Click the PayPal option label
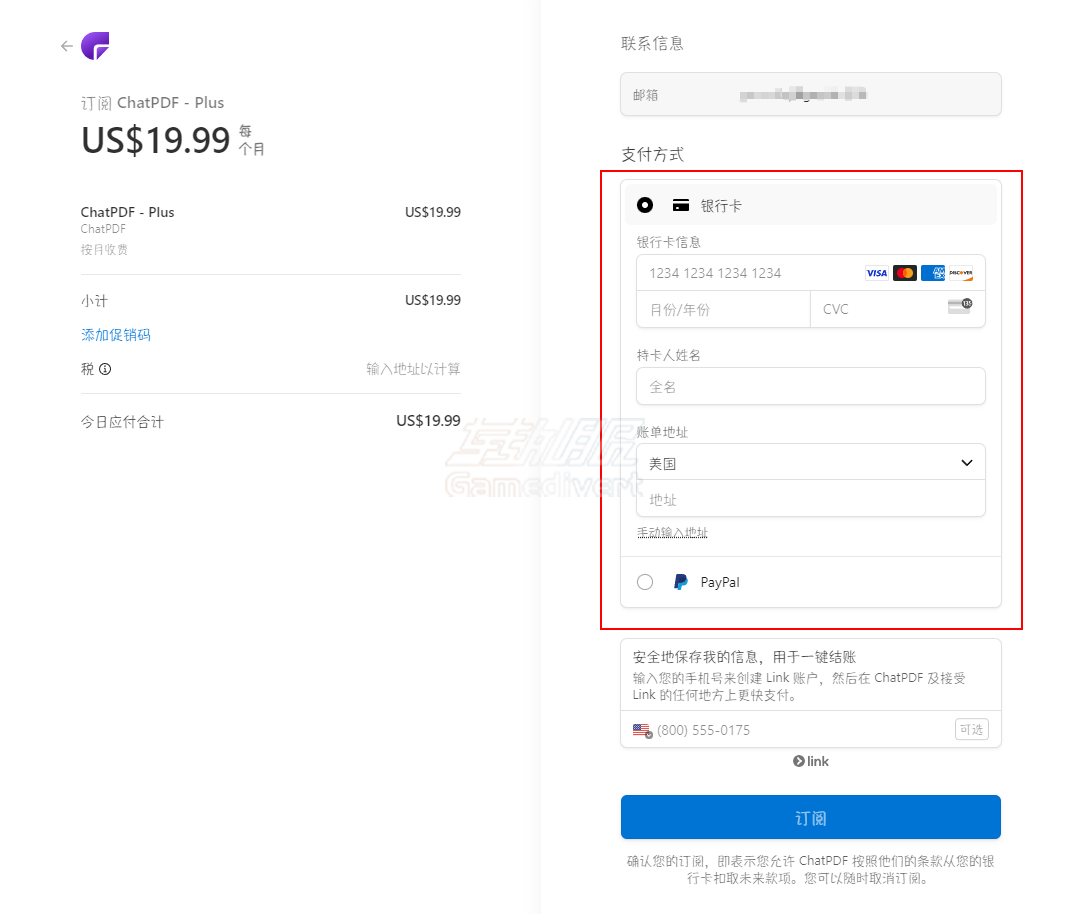The width and height of the screenshot is (1090, 914). 720,582
